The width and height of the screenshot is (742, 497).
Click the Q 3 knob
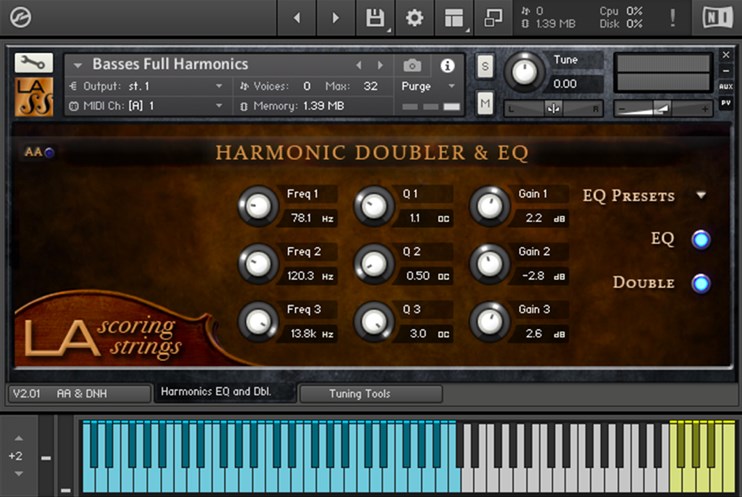(374, 322)
